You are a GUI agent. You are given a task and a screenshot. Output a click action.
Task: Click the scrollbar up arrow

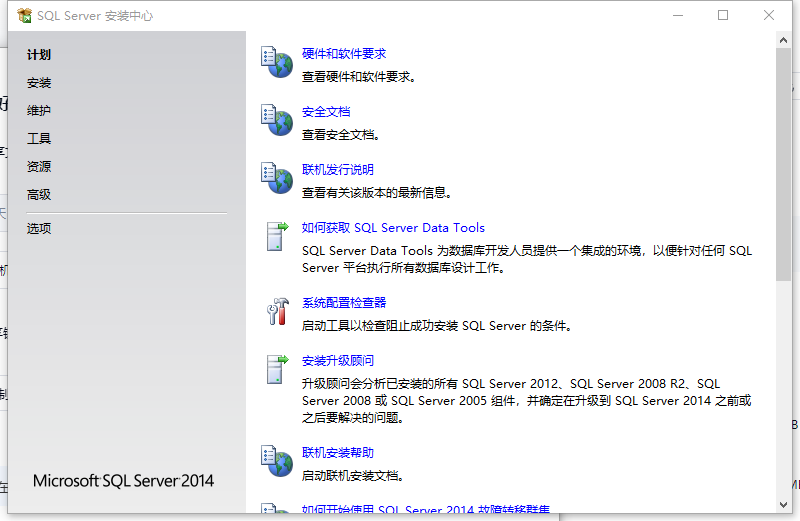point(783,40)
